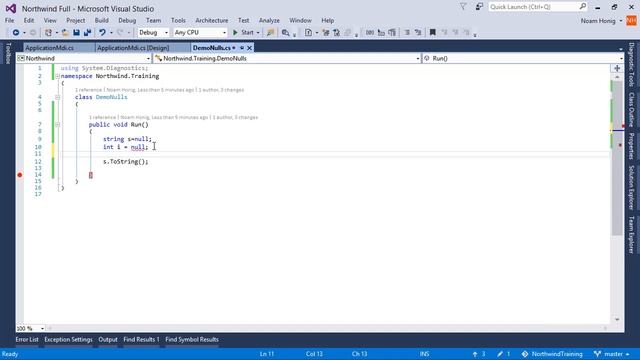Open the Properties side tab
This screenshot has width=640, height=360.
pyautogui.click(x=631, y=146)
